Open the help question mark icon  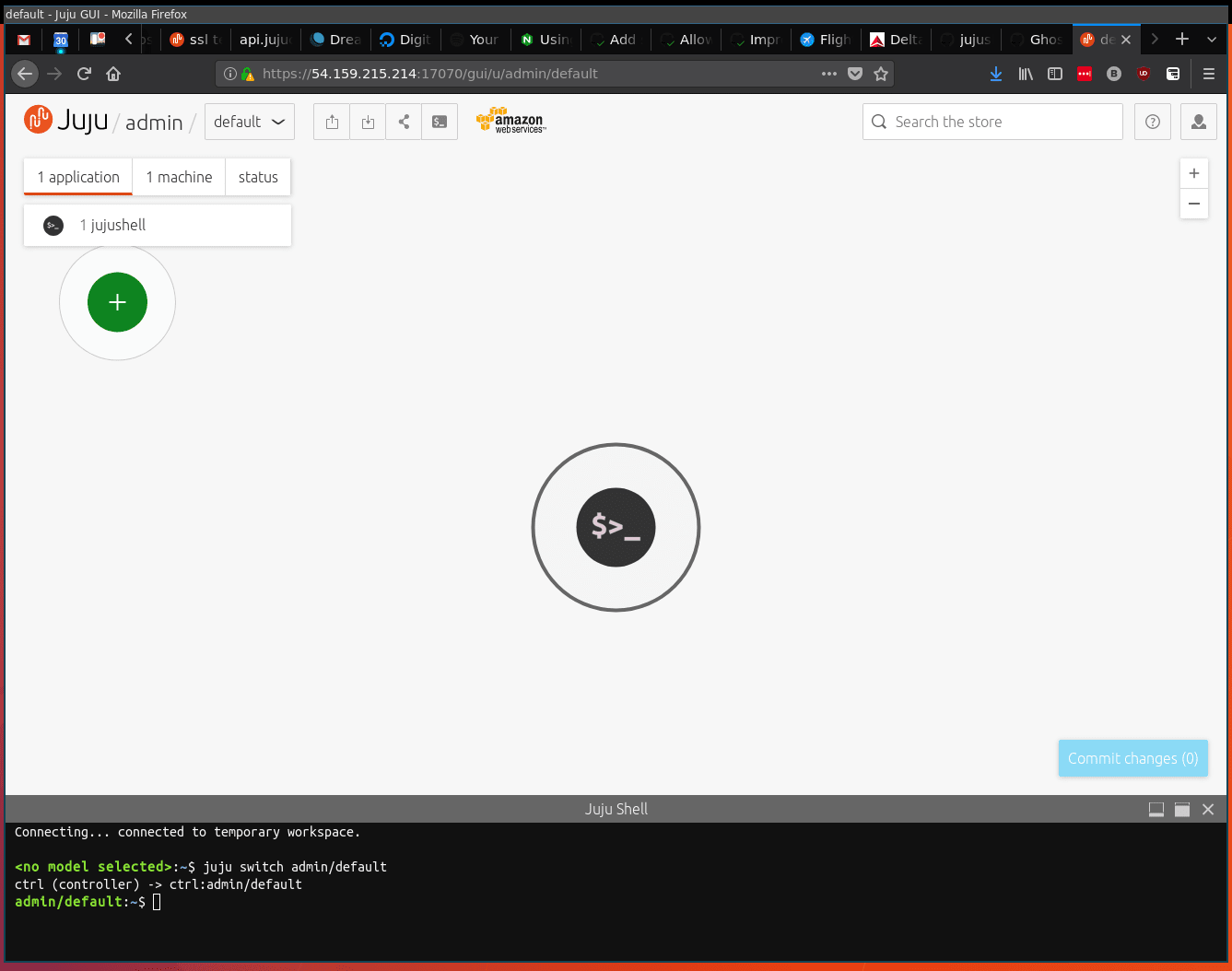point(1153,122)
